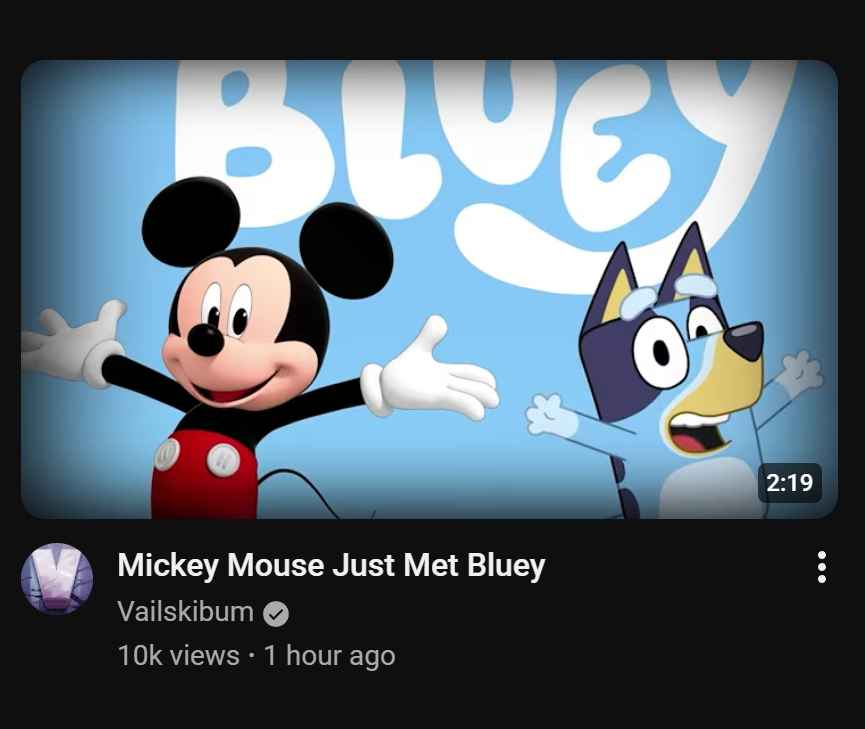The height and width of the screenshot is (729, 865).
Task: Click the word Mickey in the video title
Action: tap(168, 566)
